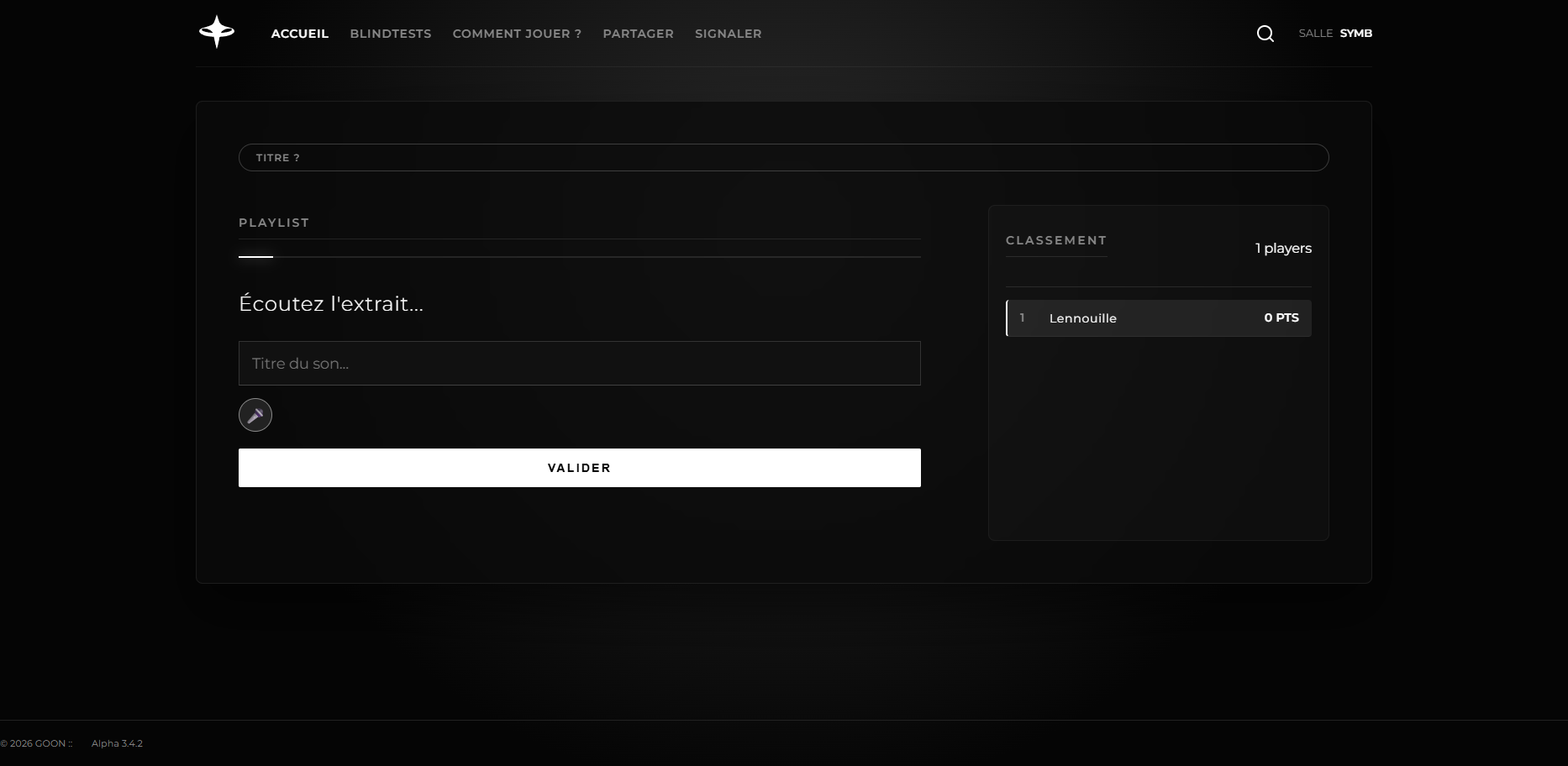Open the search magnifier icon
This screenshot has height=766, width=1568.
tap(1265, 34)
